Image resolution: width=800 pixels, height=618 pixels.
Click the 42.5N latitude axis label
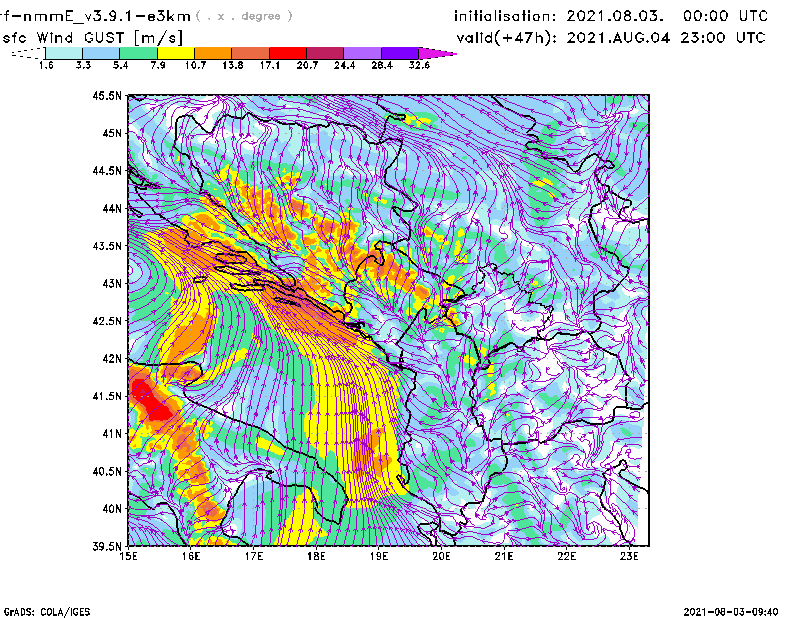107,321
